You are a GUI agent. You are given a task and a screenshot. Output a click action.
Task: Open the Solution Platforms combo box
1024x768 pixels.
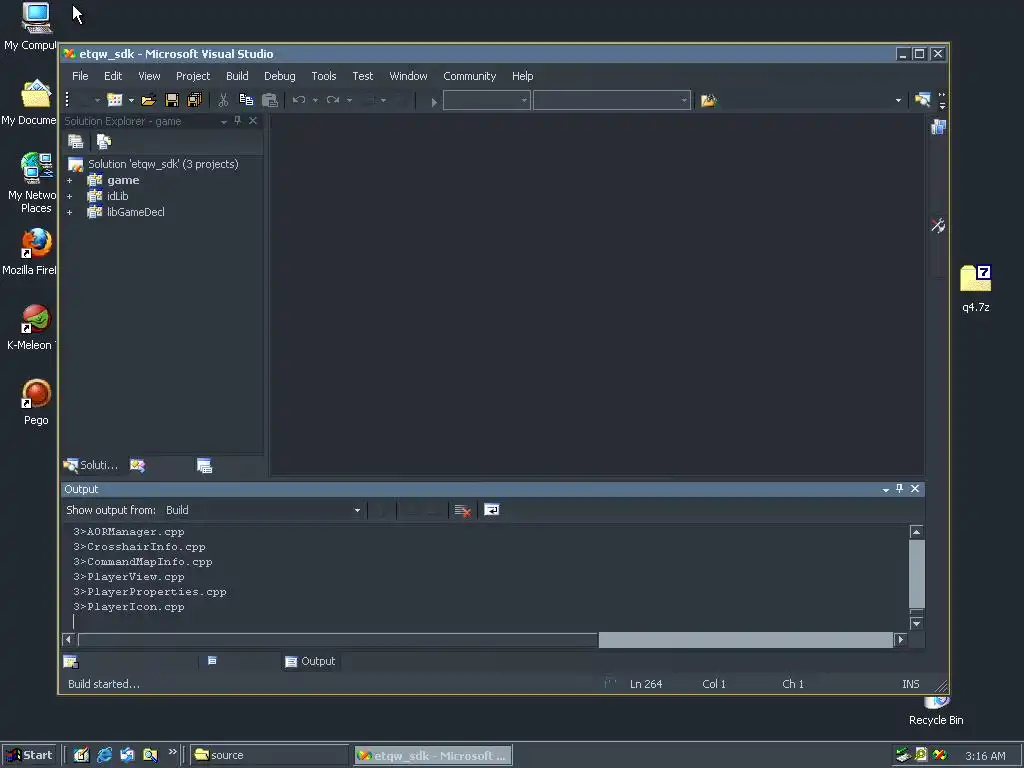[x=612, y=101]
